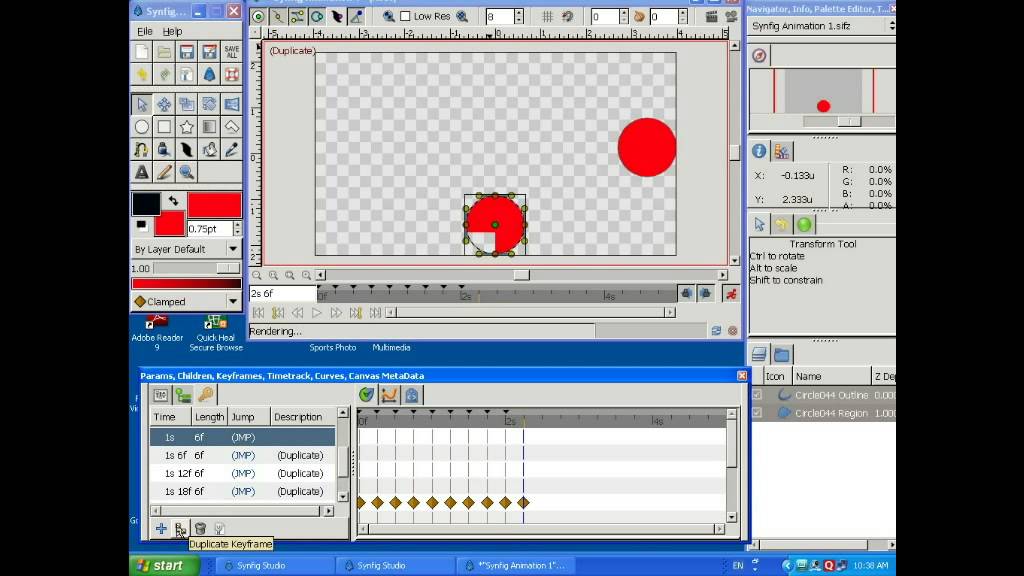Select the Draw pencil tool
The height and width of the screenshot is (576, 1024).
tap(164, 172)
